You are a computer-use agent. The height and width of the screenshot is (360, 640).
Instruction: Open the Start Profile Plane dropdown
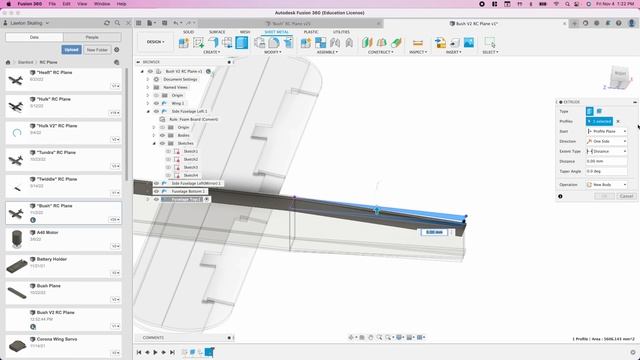pyautogui.click(x=607, y=131)
